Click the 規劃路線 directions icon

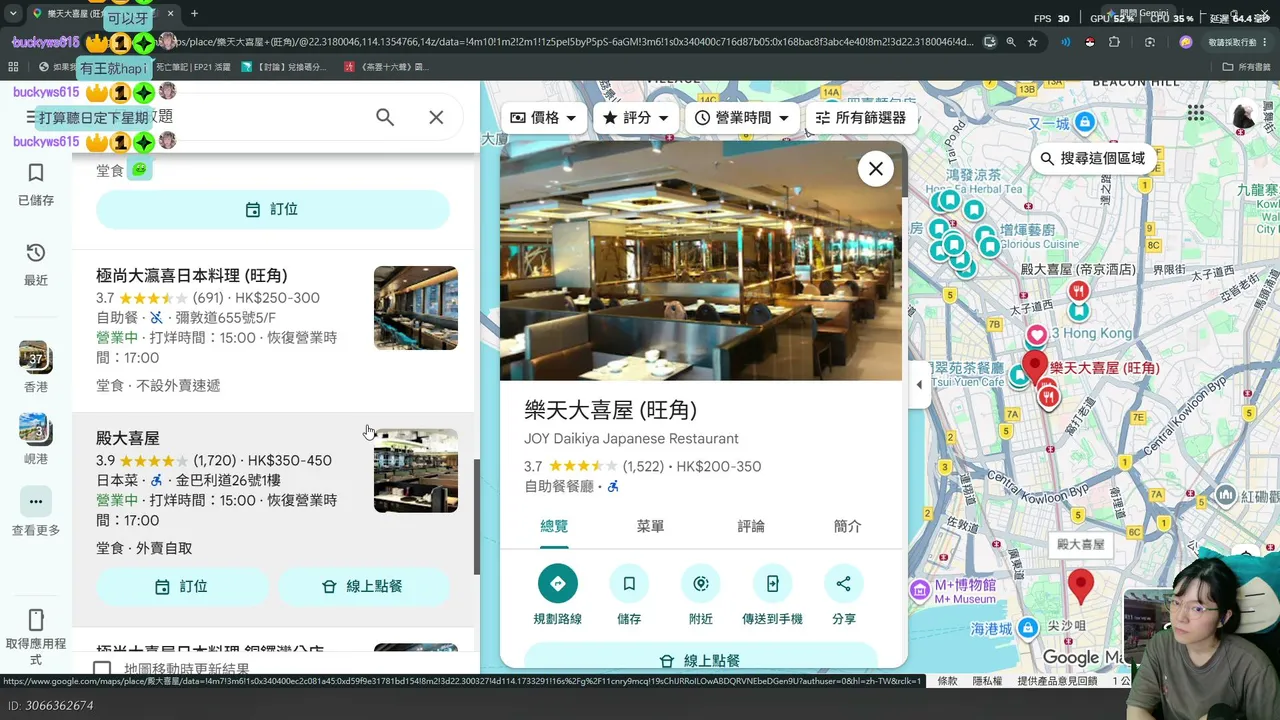pyautogui.click(x=558, y=584)
